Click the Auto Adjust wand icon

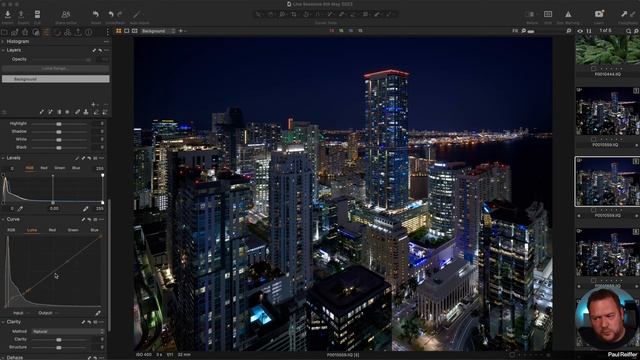coord(137,14)
